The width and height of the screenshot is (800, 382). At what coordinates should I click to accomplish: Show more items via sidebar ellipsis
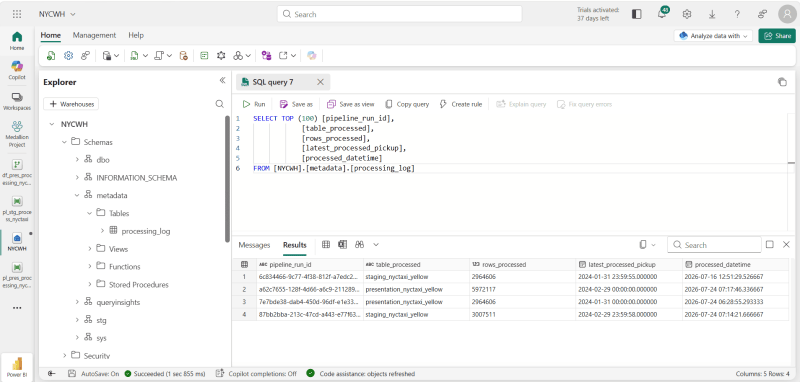pyautogui.click(x=17, y=308)
